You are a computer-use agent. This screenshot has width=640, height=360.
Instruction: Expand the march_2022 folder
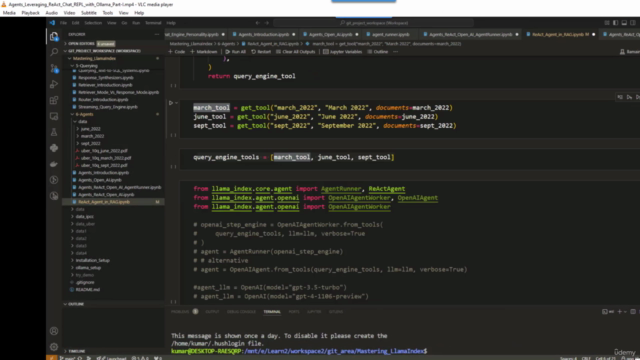(92, 136)
